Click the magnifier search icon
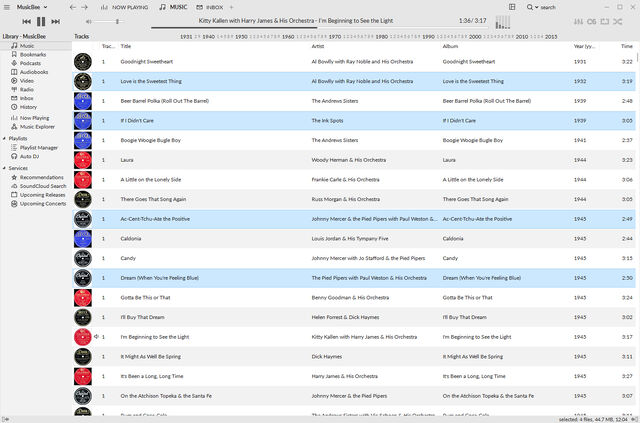The width and height of the screenshot is (640, 423). (x=530, y=7)
